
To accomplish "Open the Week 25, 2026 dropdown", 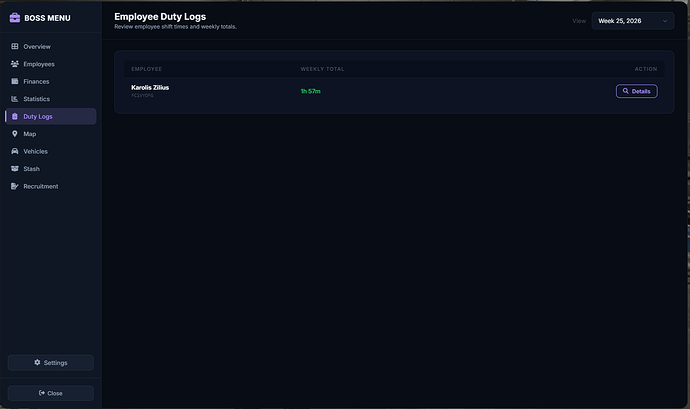I will click(633, 21).
